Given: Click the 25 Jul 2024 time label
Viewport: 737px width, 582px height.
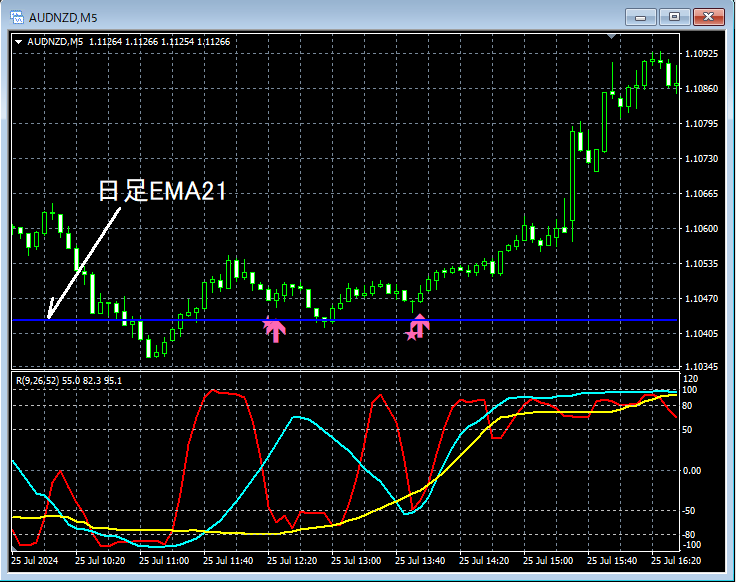Looking at the screenshot, I should click(x=35, y=560).
